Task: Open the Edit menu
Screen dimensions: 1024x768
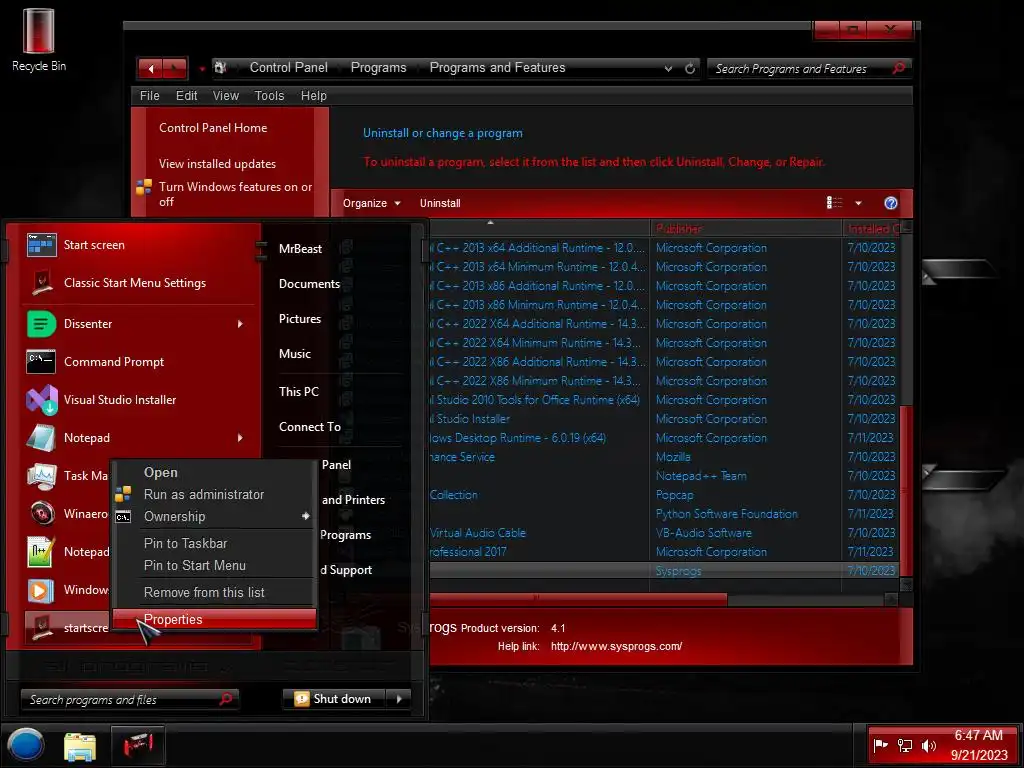Action: click(x=186, y=96)
